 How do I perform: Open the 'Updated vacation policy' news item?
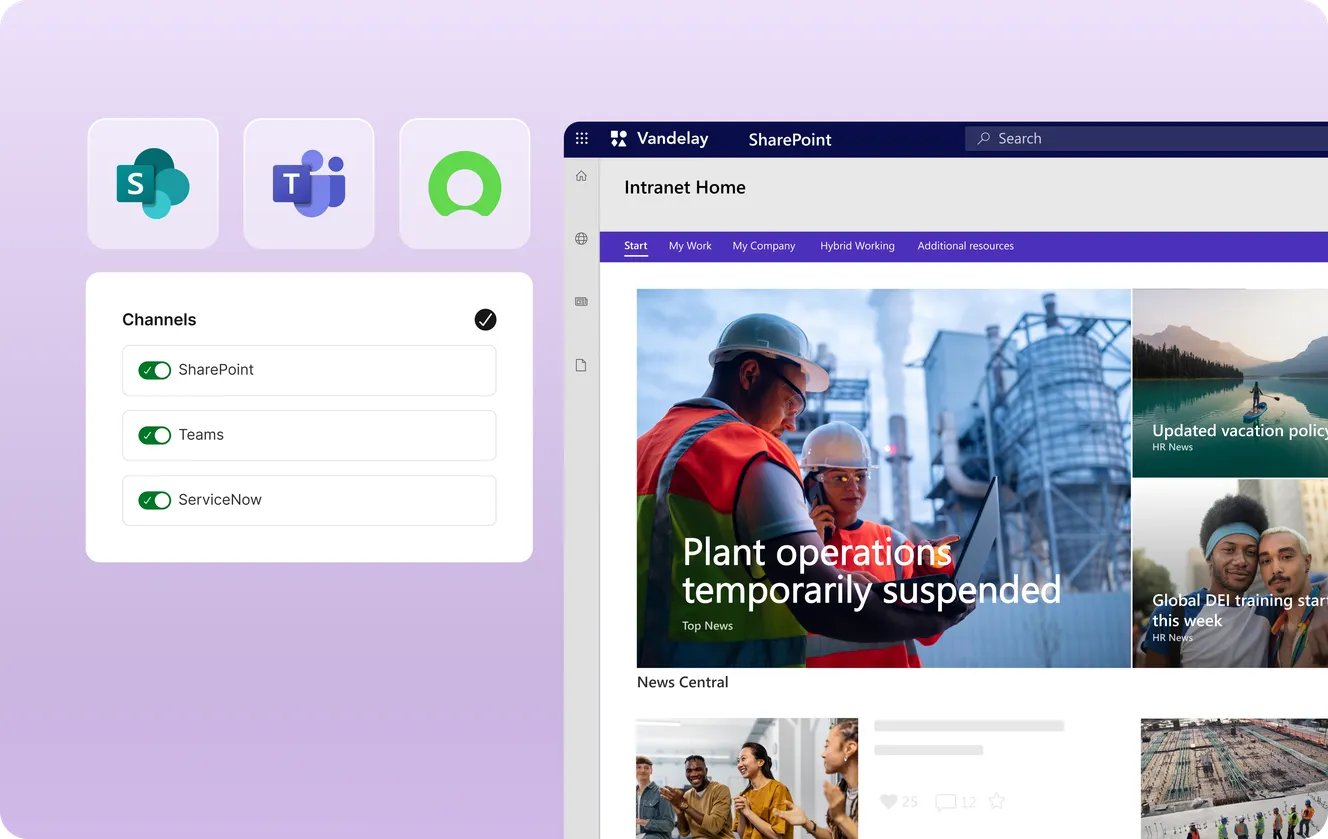point(1230,383)
